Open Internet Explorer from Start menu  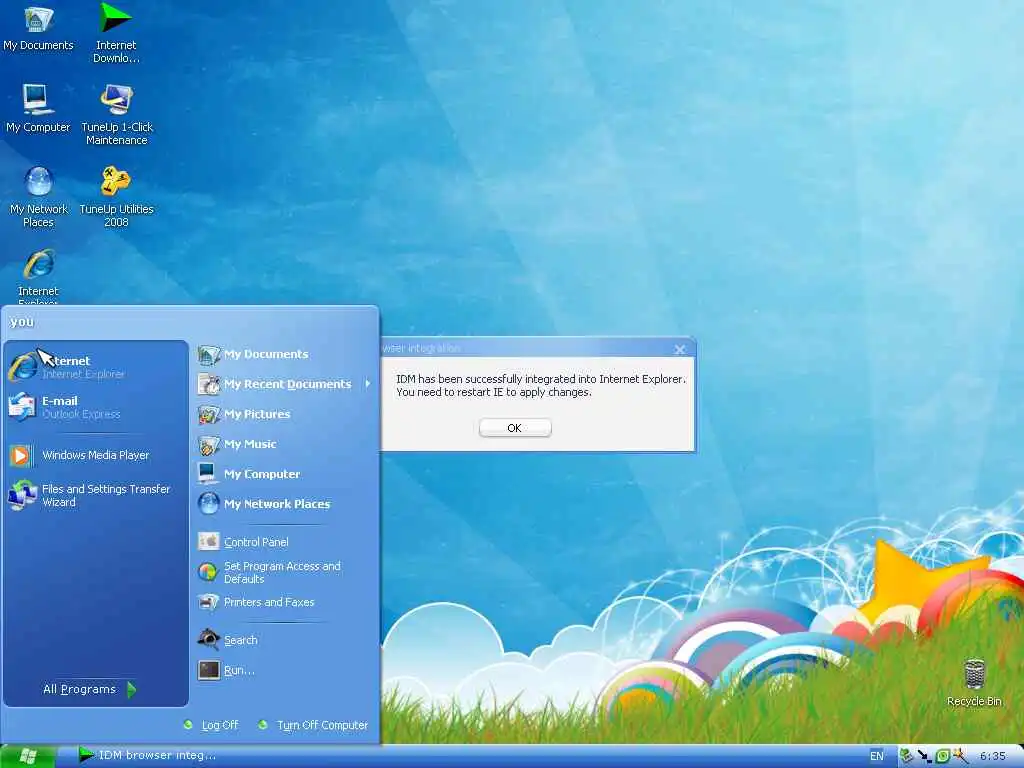97,366
